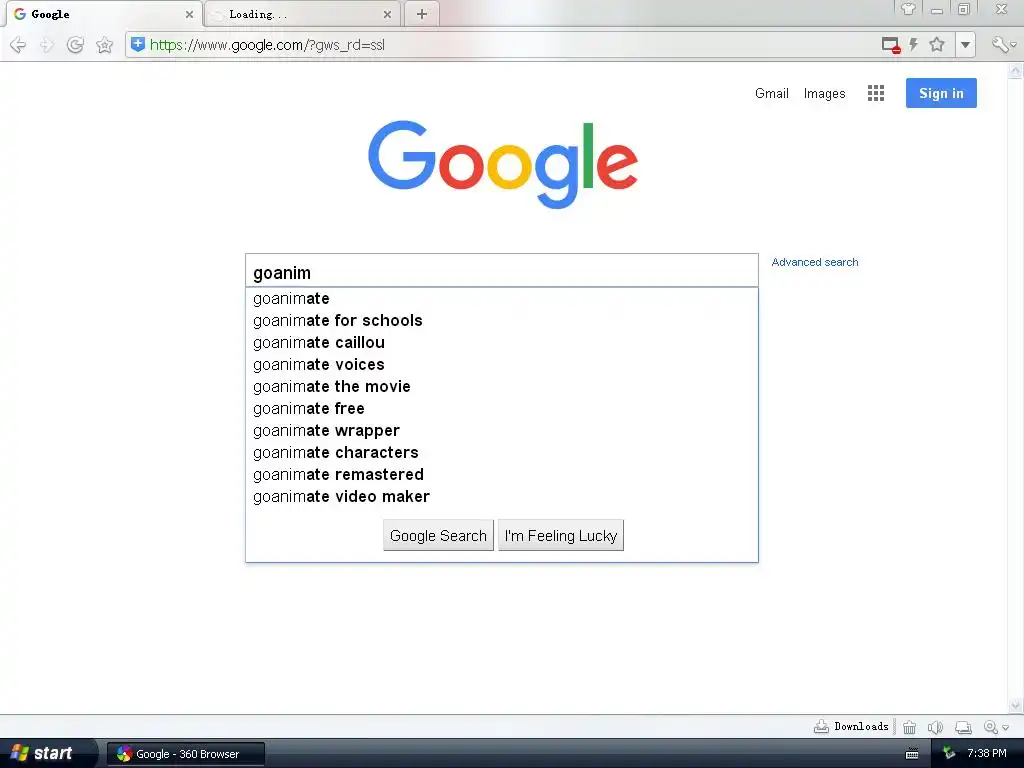
Task: Click the trash bin cleanup icon
Action: (x=910, y=727)
